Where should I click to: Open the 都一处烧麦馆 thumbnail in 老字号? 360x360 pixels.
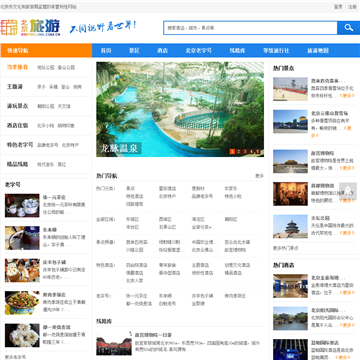[x=22, y=335]
